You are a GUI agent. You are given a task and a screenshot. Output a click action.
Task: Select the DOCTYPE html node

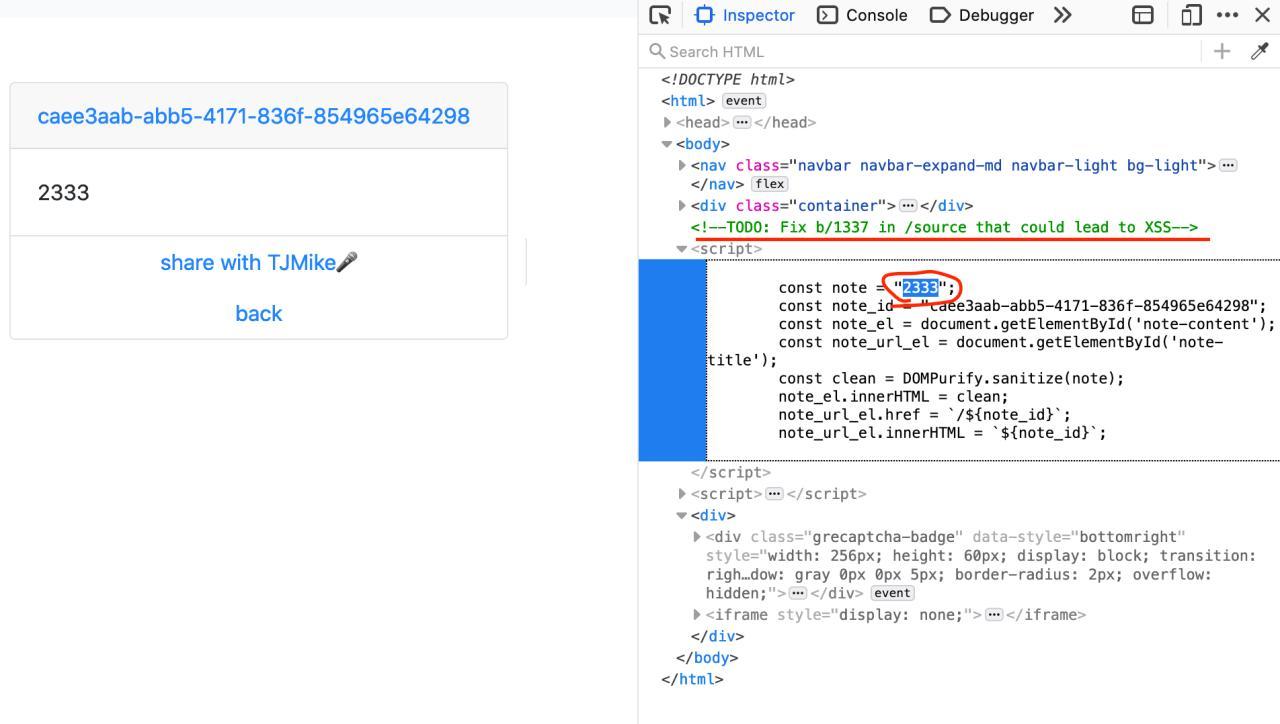click(728, 80)
